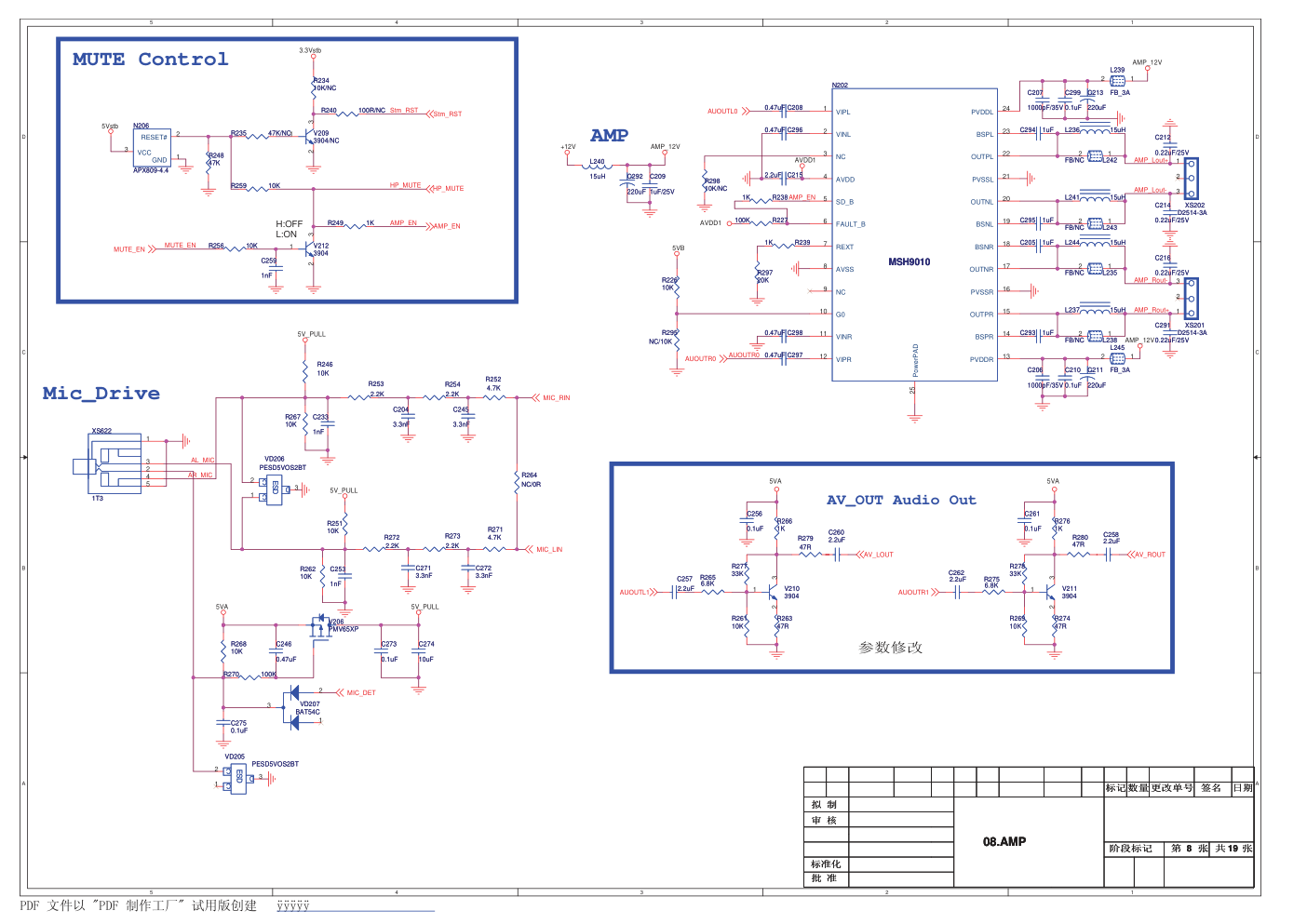Screen dimensions: 1307x924
Task: Select the VD206 ESD protection component
Action: (x=275, y=489)
